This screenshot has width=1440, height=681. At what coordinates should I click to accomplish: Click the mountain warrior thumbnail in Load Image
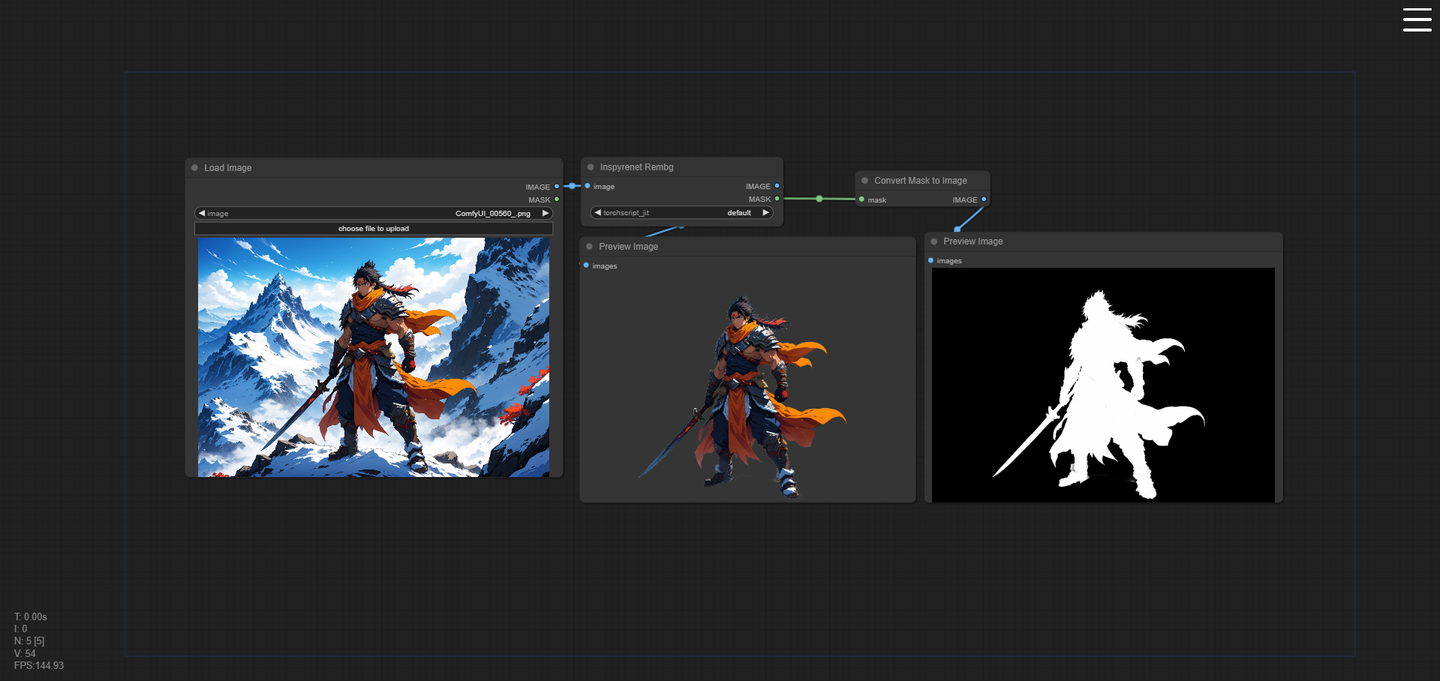pyautogui.click(x=373, y=357)
